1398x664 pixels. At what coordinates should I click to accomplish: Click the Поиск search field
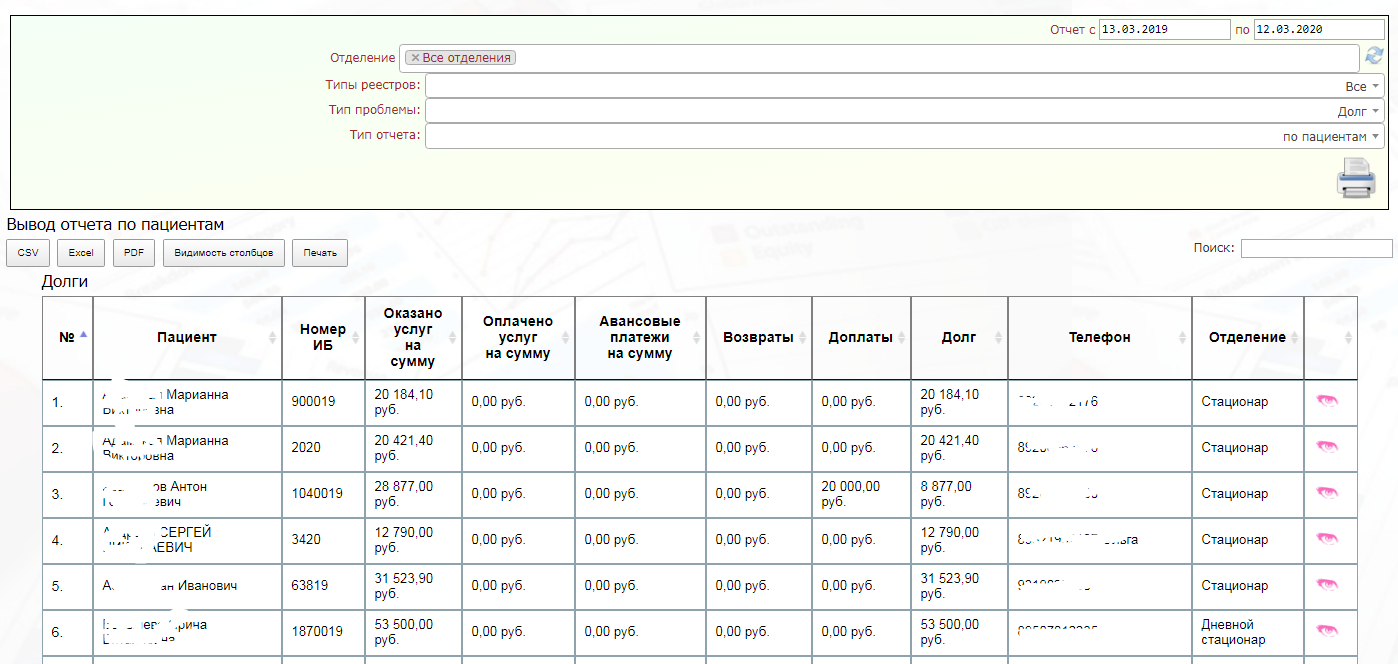pos(1316,248)
